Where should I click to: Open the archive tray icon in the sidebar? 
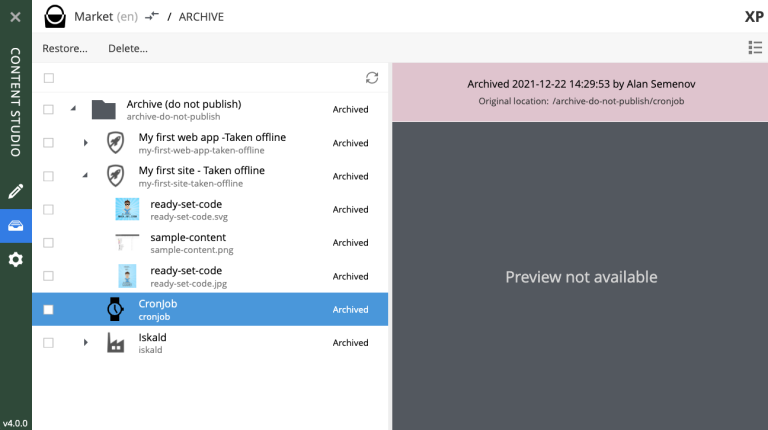click(x=15, y=225)
